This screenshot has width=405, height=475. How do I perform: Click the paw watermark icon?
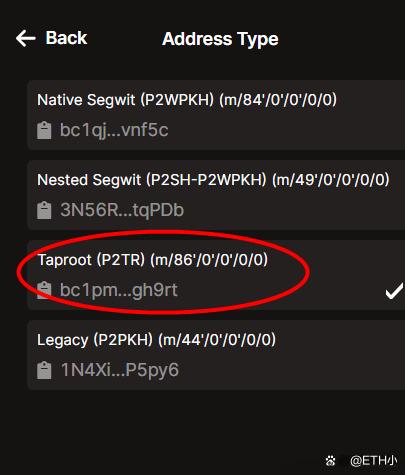[330, 461]
